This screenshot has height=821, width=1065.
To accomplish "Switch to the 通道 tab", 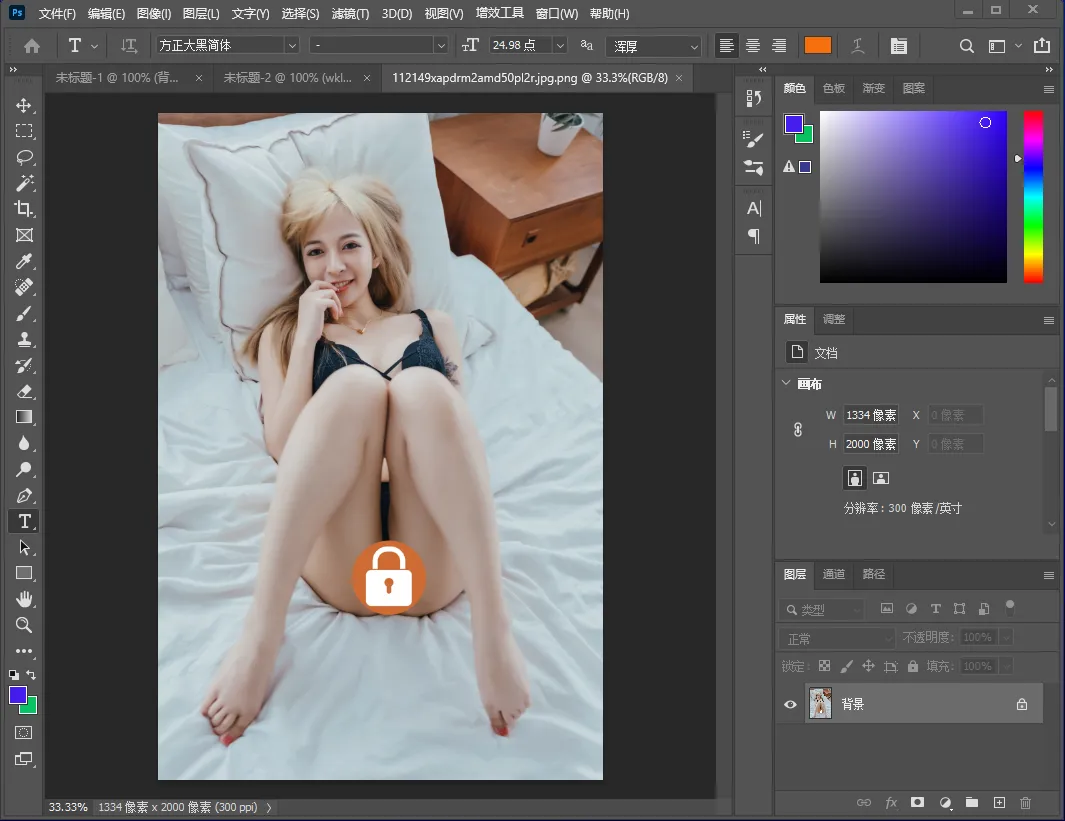I will coord(833,574).
